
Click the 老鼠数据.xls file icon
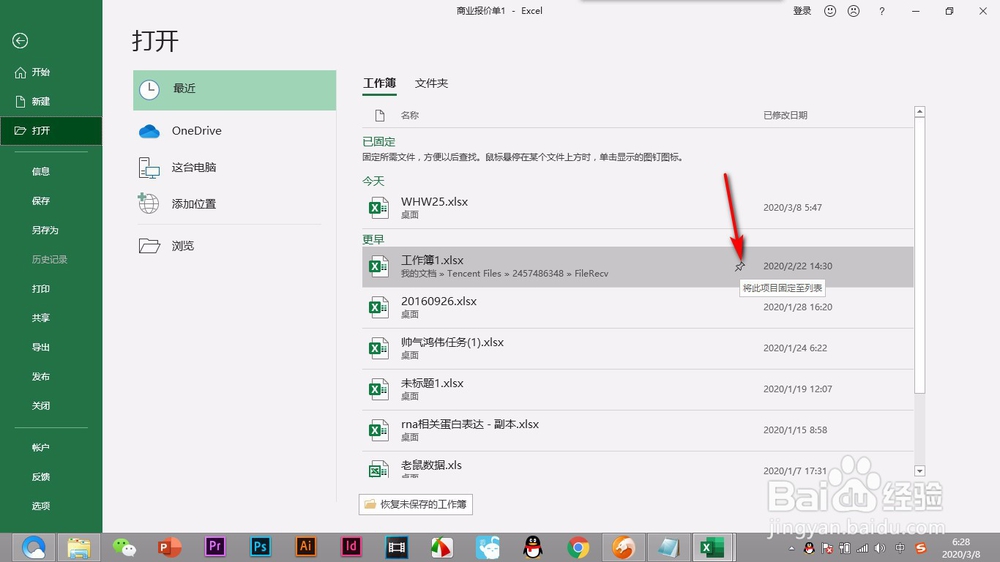tap(378, 470)
